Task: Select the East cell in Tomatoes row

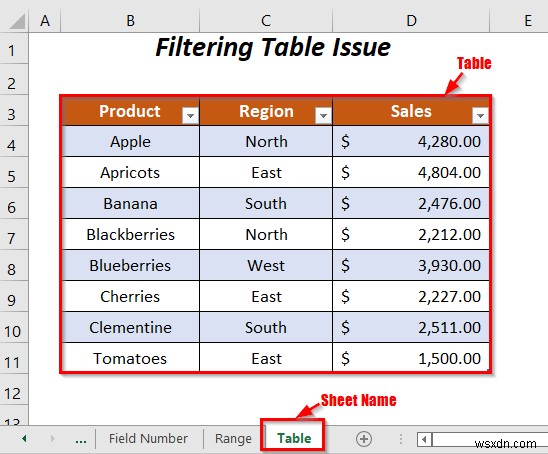Action: (x=266, y=358)
